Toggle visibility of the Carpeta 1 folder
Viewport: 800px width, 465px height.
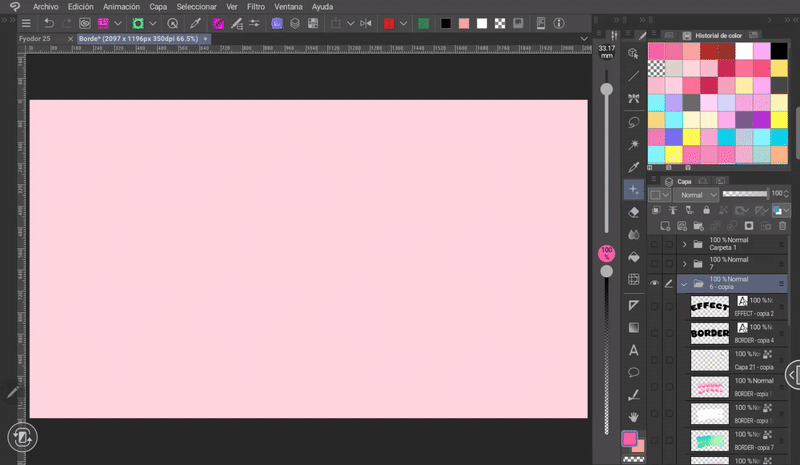pyautogui.click(x=654, y=244)
